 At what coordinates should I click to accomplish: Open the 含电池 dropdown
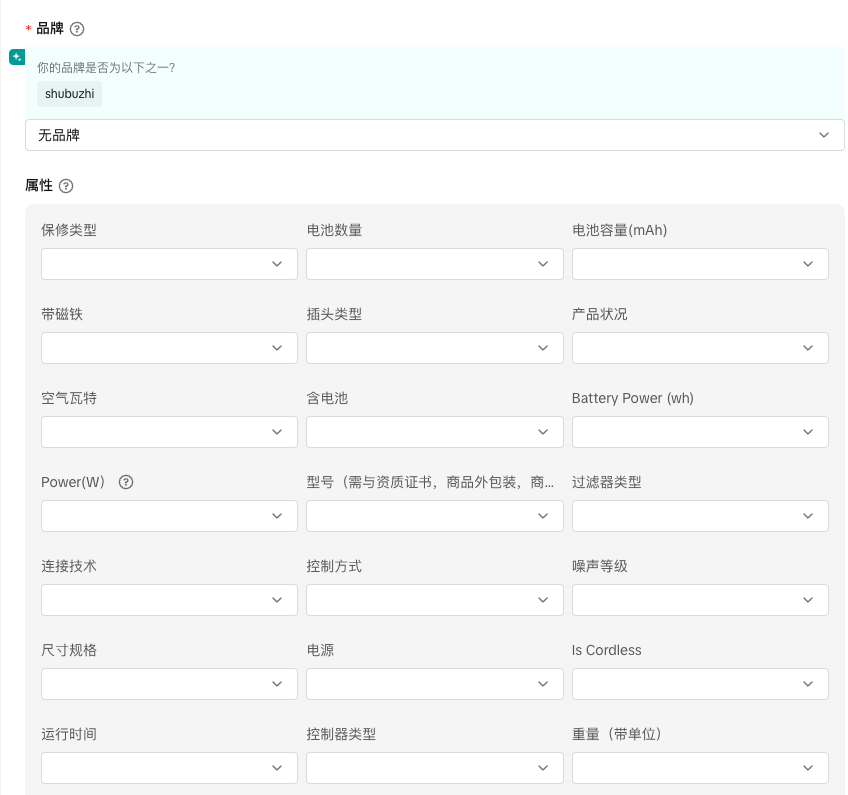[434, 432]
